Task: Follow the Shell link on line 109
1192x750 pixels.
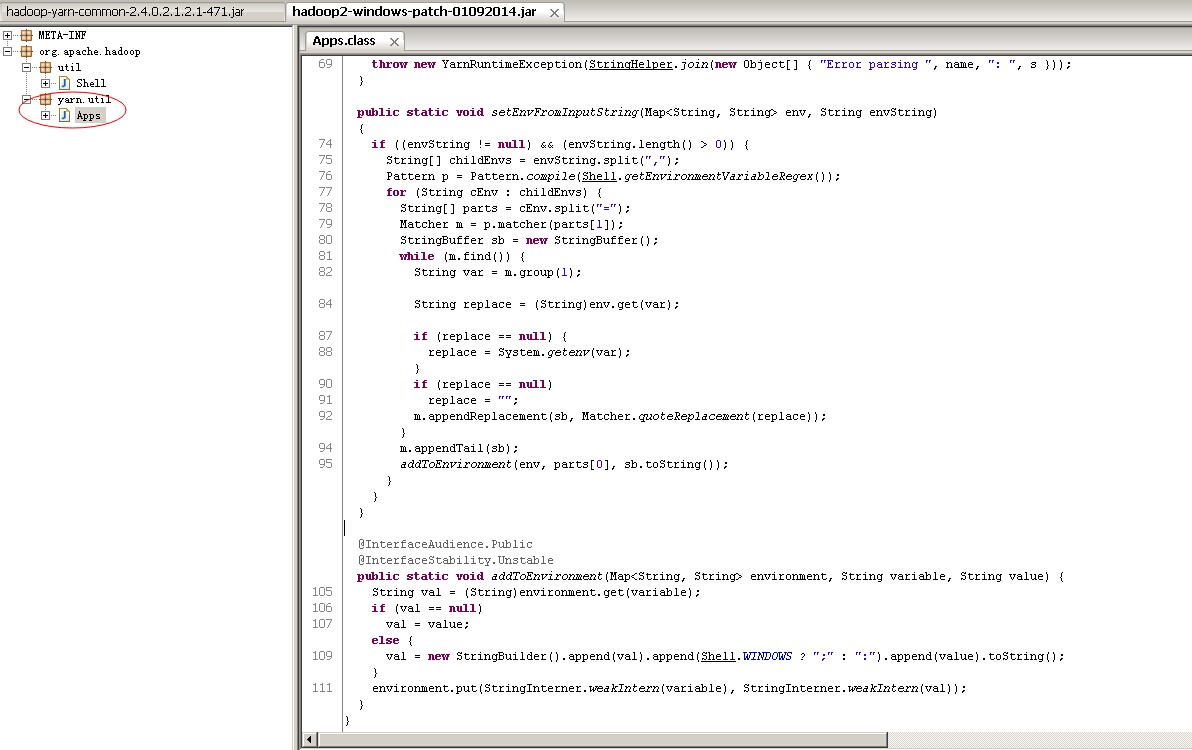Action: 718,657
